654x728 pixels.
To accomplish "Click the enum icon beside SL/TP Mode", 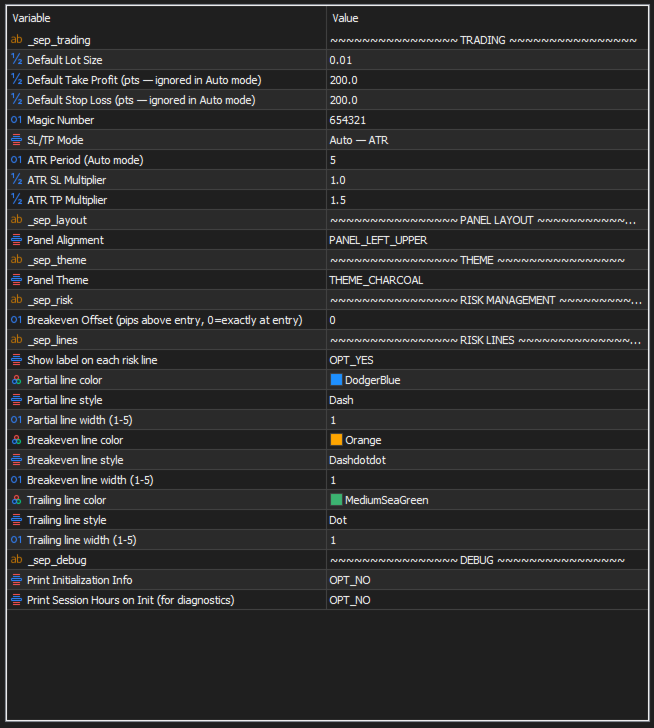I will pyautogui.click(x=16, y=140).
